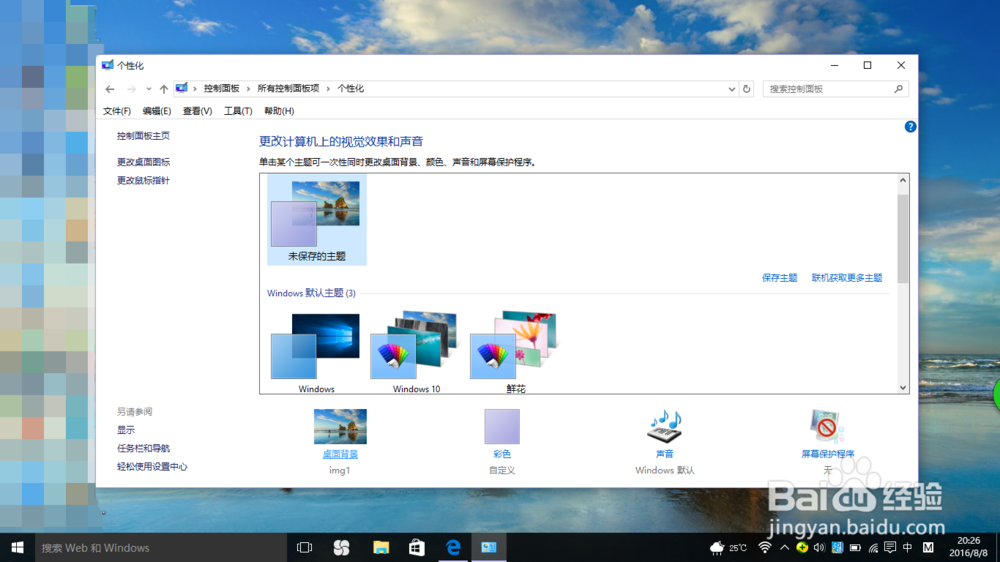The height and width of the screenshot is (562, 1000).
Task: Click the theme list scrollbar thumb
Action: (902, 238)
